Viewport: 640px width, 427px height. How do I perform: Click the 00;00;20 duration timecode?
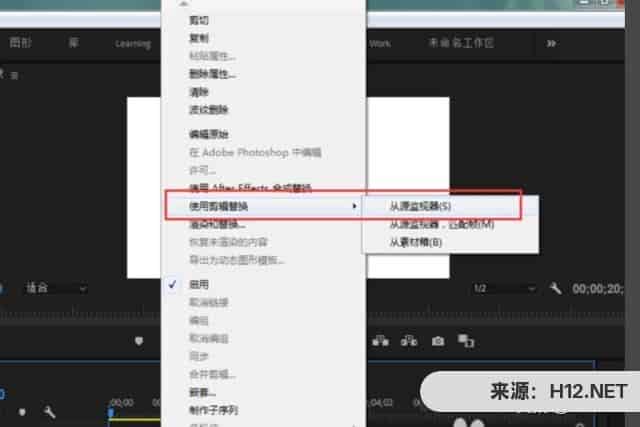click(598, 289)
